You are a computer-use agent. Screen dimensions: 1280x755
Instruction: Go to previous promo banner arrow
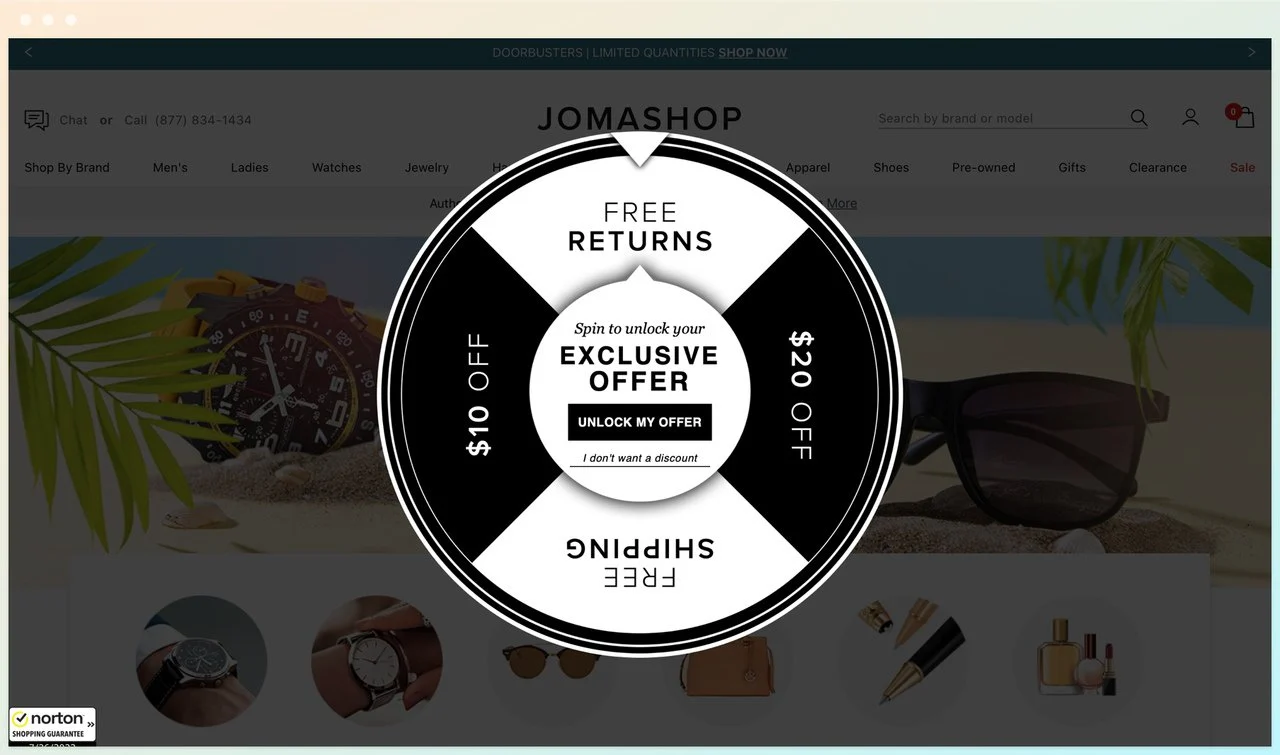28,52
